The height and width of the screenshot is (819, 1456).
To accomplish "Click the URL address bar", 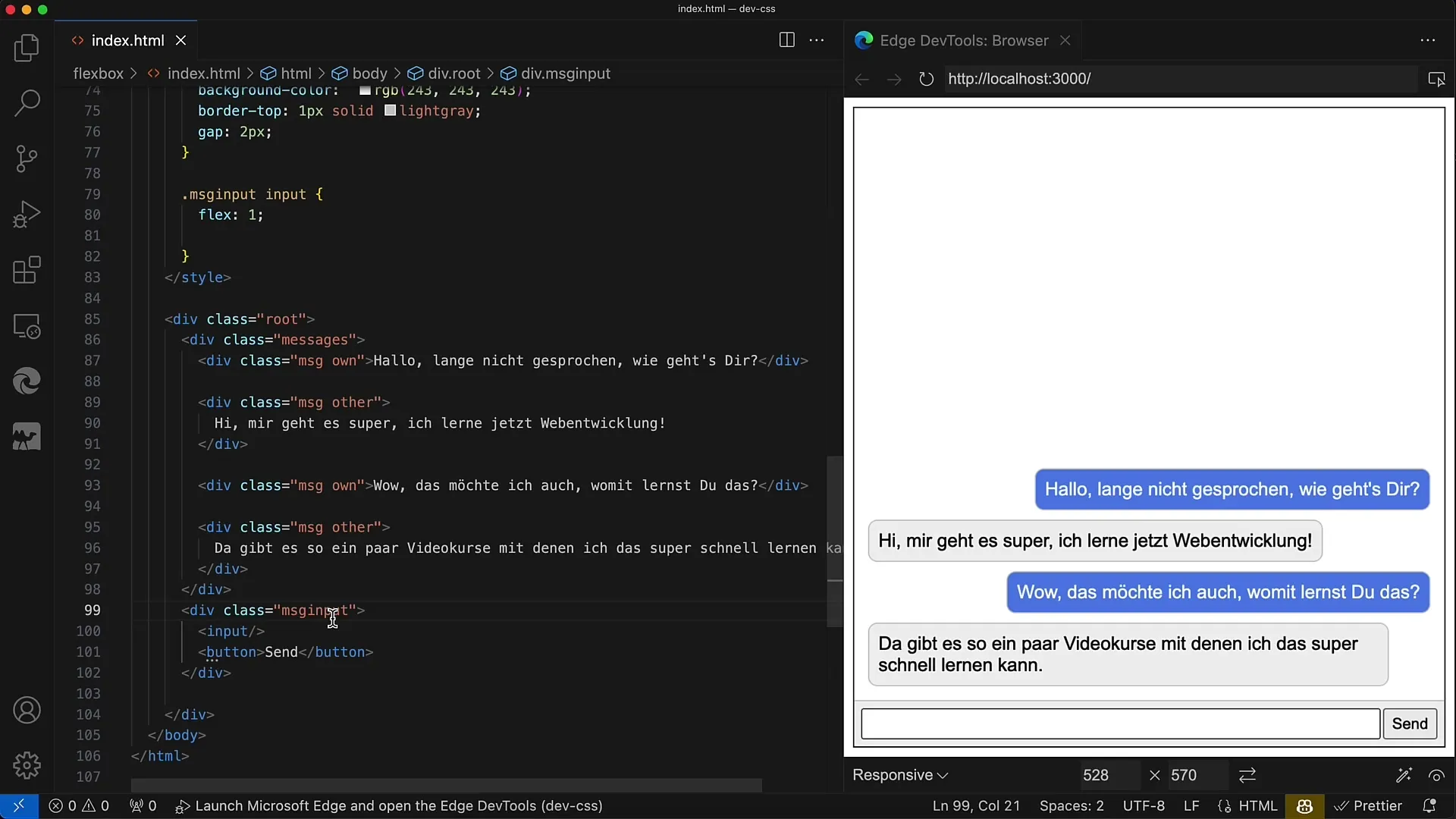I will (1179, 79).
